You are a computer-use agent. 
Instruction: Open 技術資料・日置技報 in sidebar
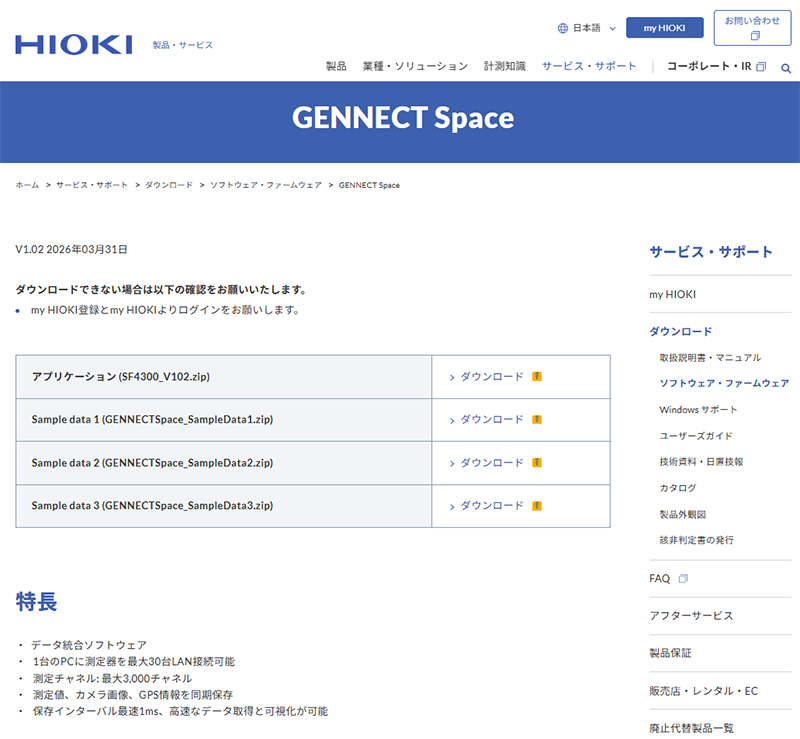701,461
